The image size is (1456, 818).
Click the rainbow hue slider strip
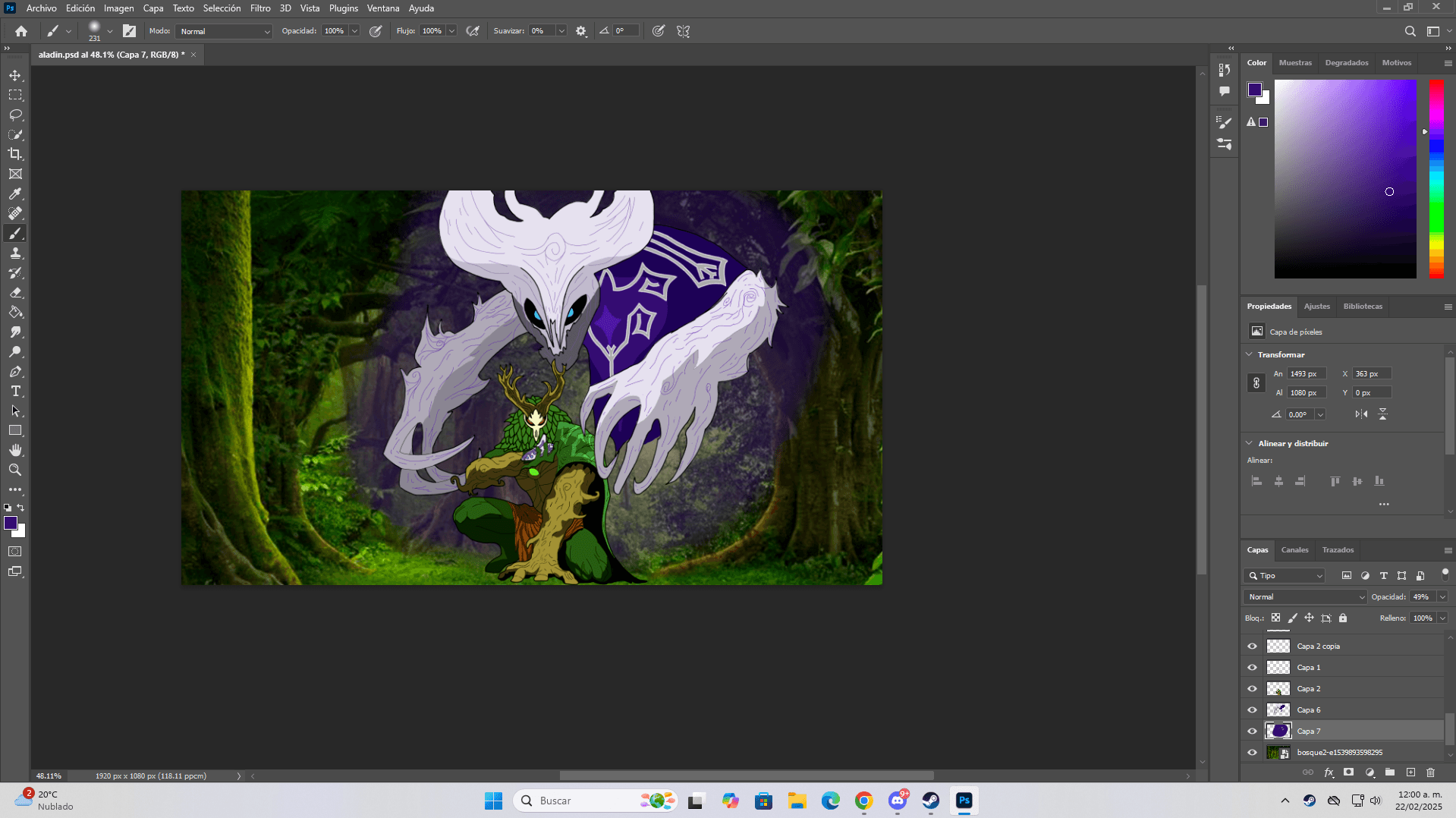pyautogui.click(x=1436, y=178)
